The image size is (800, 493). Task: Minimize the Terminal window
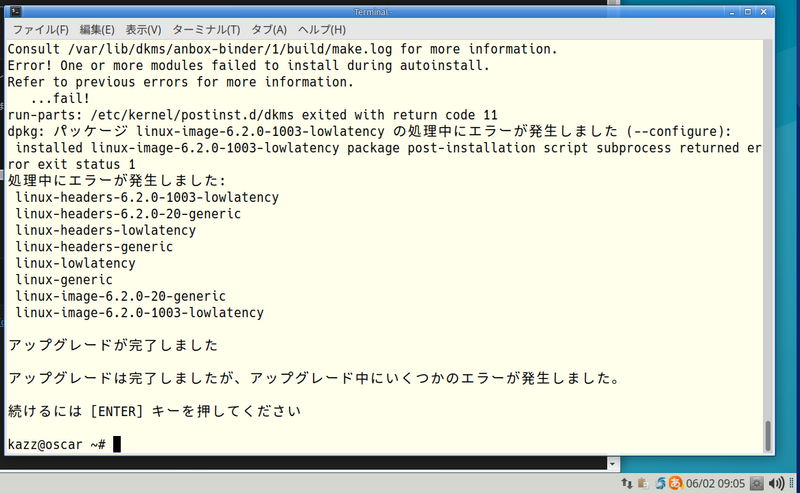point(732,12)
